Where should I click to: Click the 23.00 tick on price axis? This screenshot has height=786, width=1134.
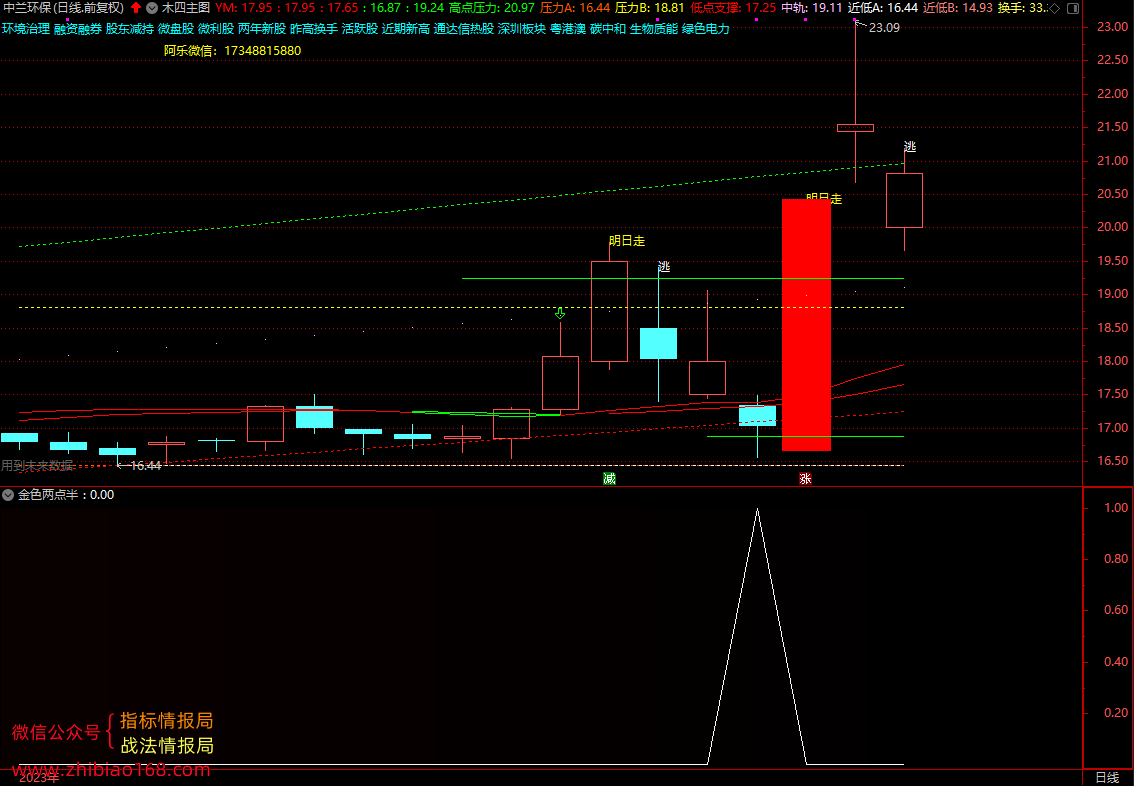coord(1112,27)
